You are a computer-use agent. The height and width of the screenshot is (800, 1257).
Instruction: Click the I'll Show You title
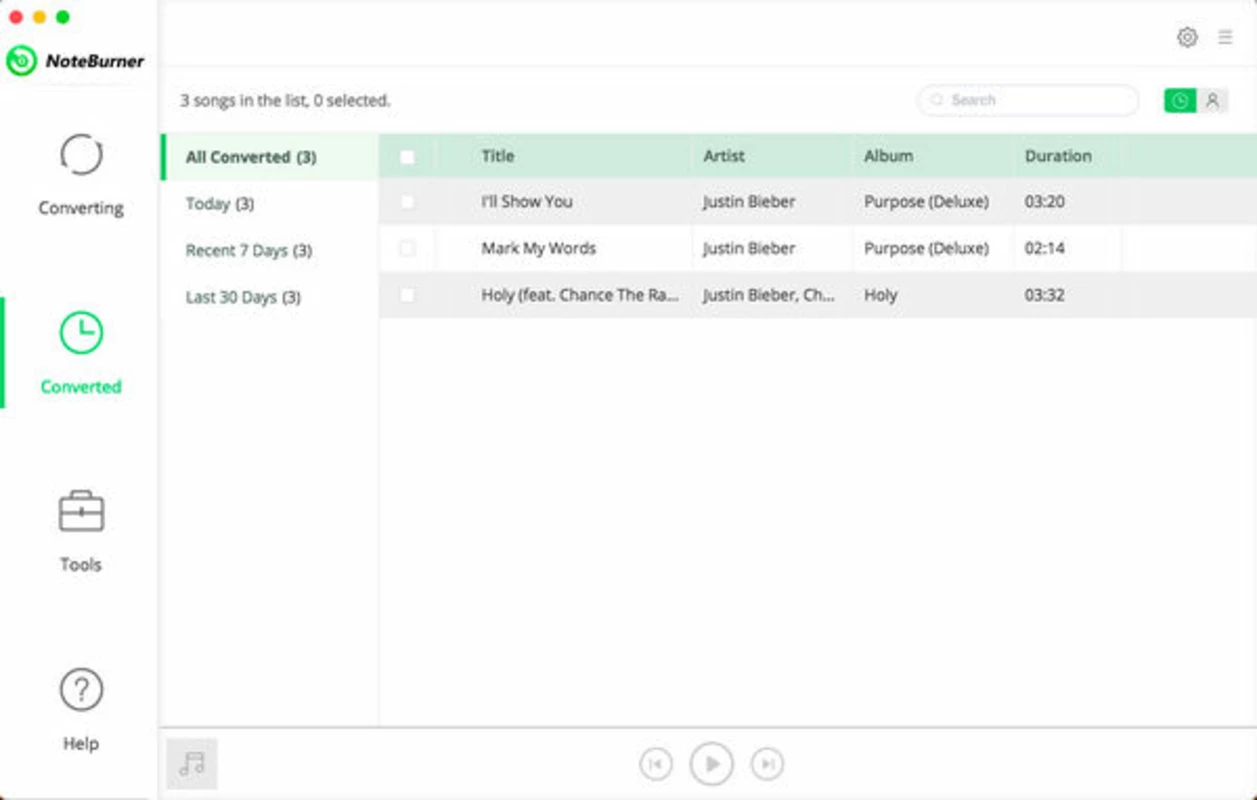point(527,201)
